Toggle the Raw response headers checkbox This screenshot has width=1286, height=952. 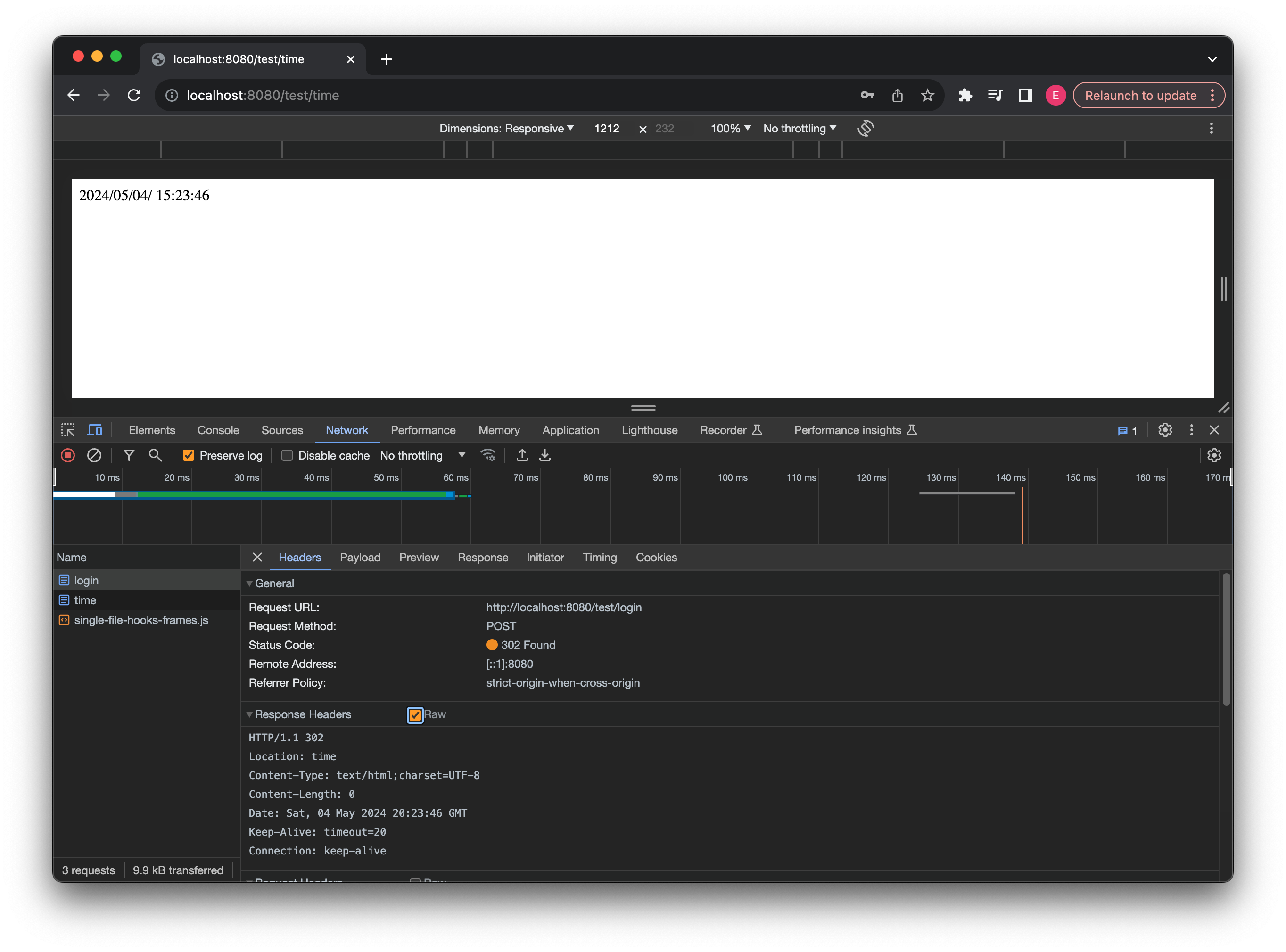coord(414,714)
